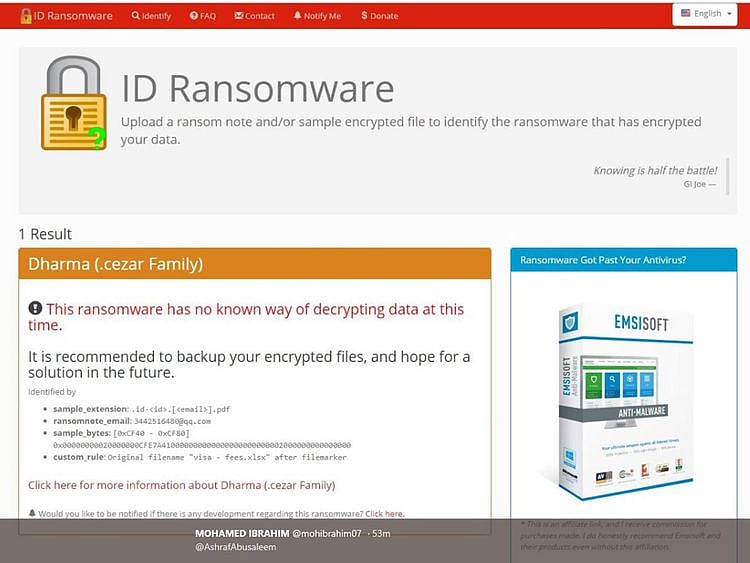Follow the 'Click here.' notification link
The height and width of the screenshot is (563, 750).
point(385,513)
